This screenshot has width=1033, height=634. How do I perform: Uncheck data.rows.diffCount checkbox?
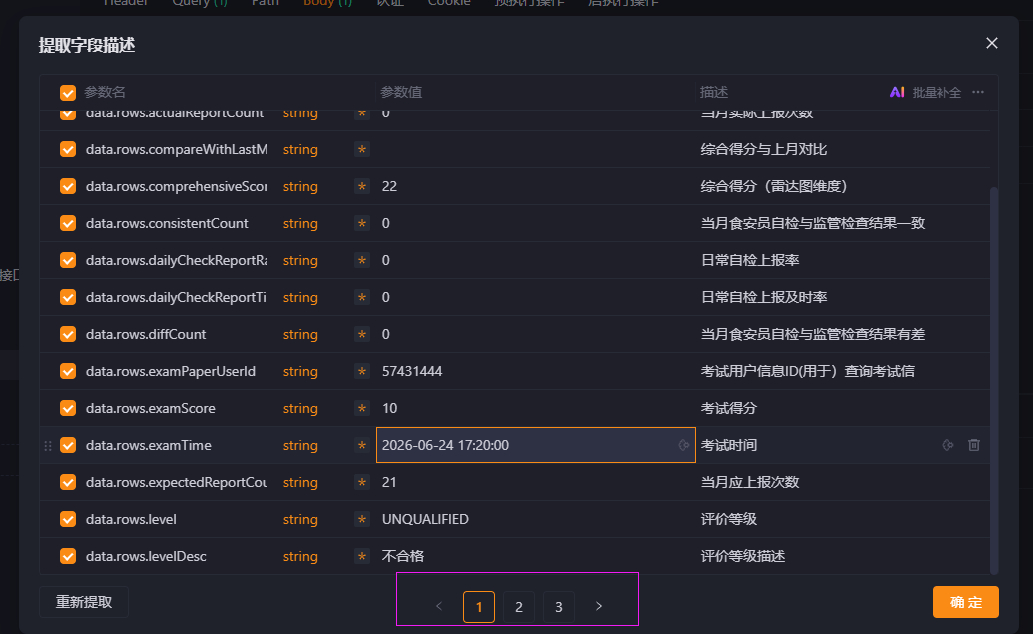[68, 335]
